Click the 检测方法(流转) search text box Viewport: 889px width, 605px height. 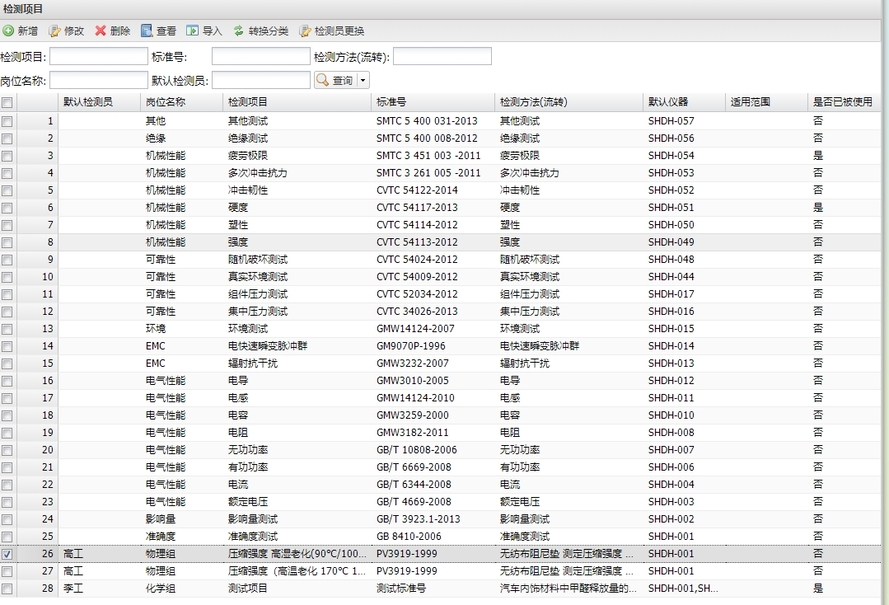441,56
